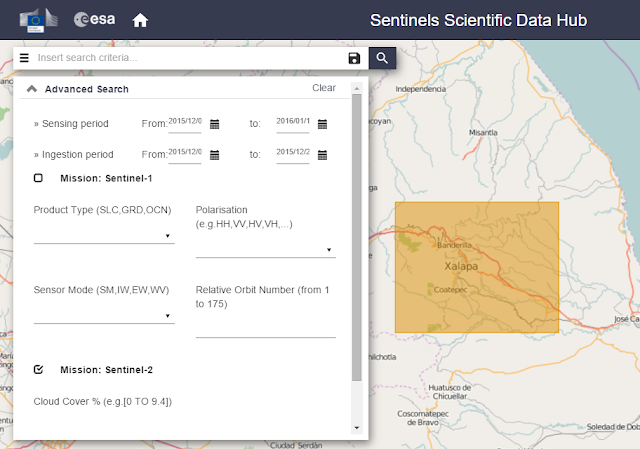The width and height of the screenshot is (640, 449).
Task: Click the orange selection area on map
Action: tap(477, 267)
